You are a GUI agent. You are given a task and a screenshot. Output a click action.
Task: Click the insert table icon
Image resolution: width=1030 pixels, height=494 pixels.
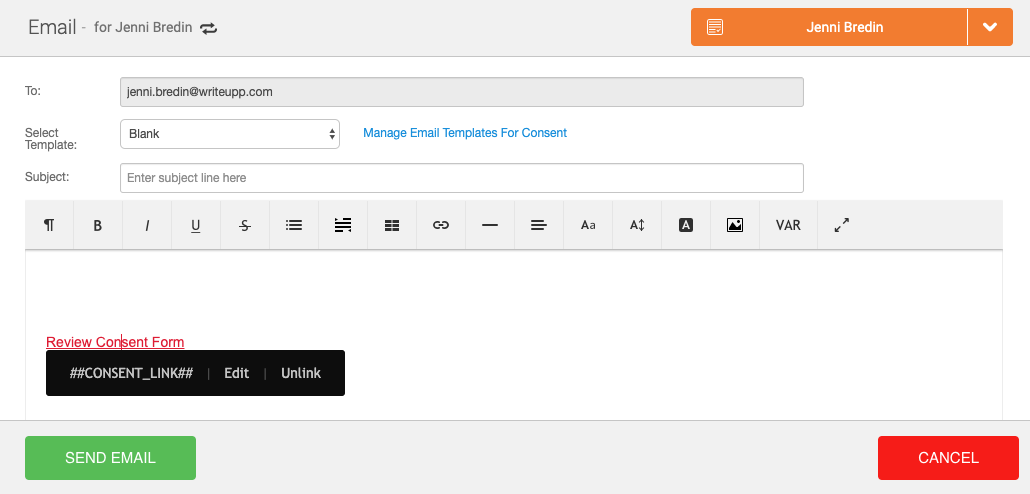[x=392, y=225]
